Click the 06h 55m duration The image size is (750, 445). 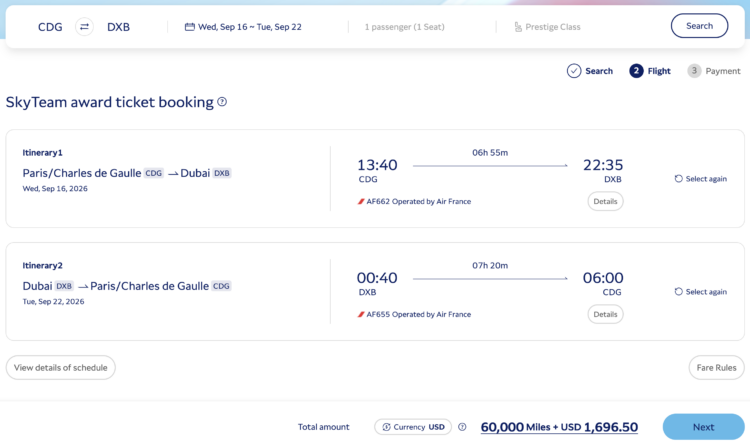coord(490,153)
